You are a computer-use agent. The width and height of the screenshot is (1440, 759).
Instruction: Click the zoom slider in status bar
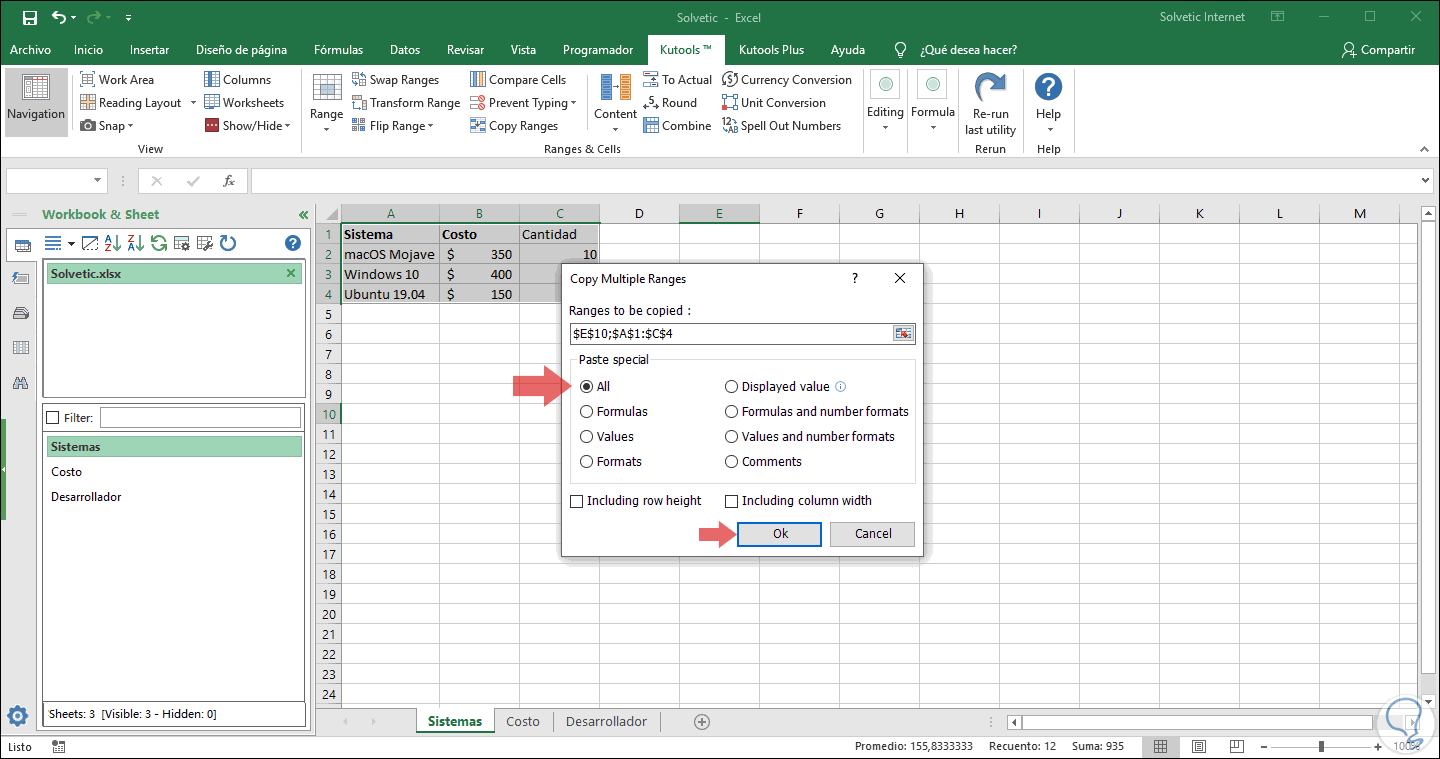(1321, 747)
